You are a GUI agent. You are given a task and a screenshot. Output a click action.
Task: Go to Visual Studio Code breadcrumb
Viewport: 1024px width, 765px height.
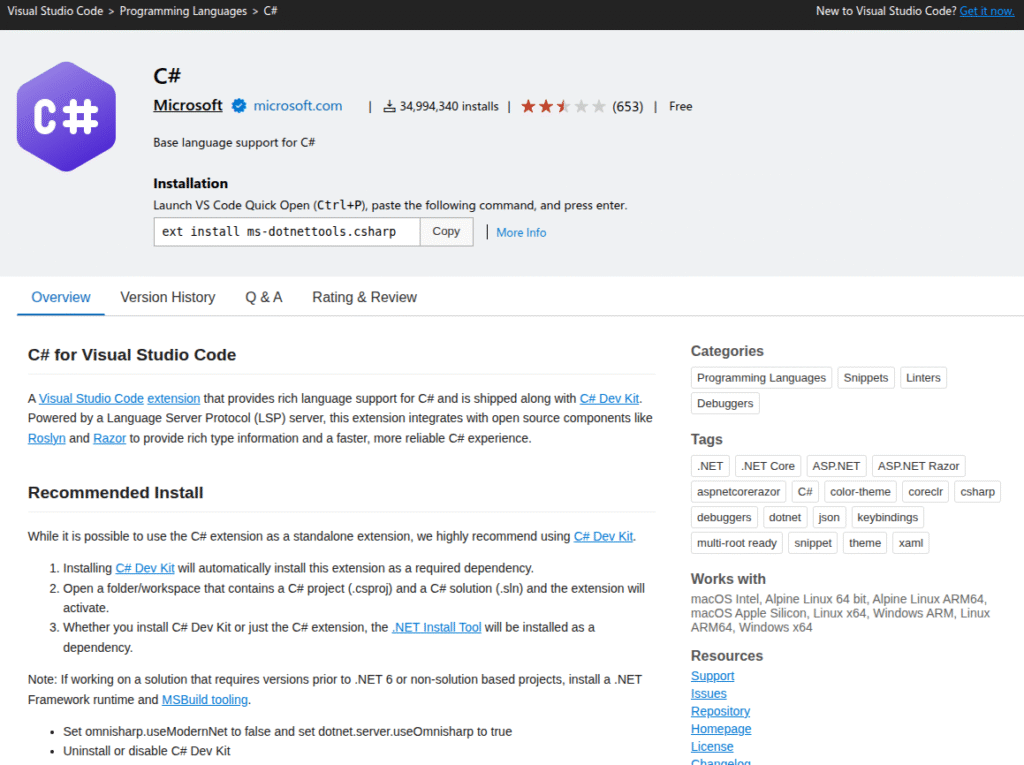56,11
